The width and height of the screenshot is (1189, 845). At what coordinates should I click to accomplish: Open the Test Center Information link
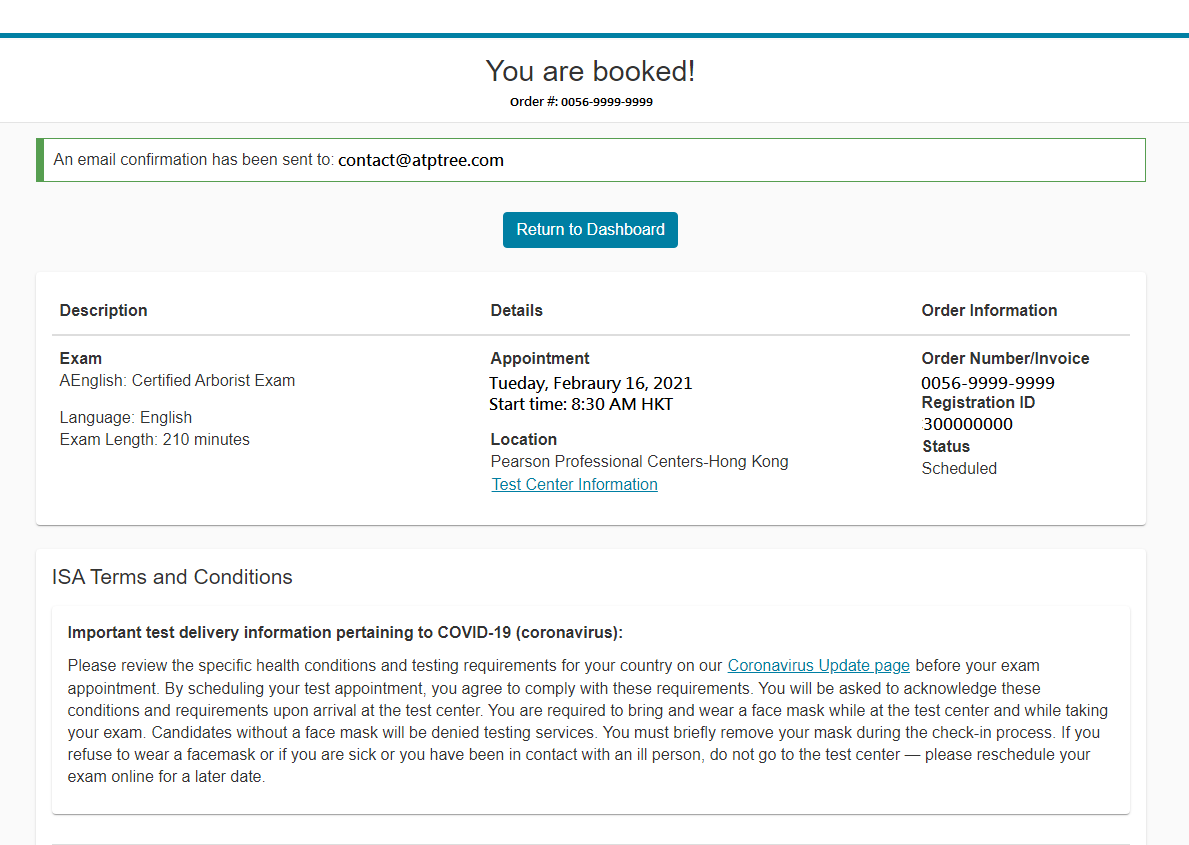(574, 484)
